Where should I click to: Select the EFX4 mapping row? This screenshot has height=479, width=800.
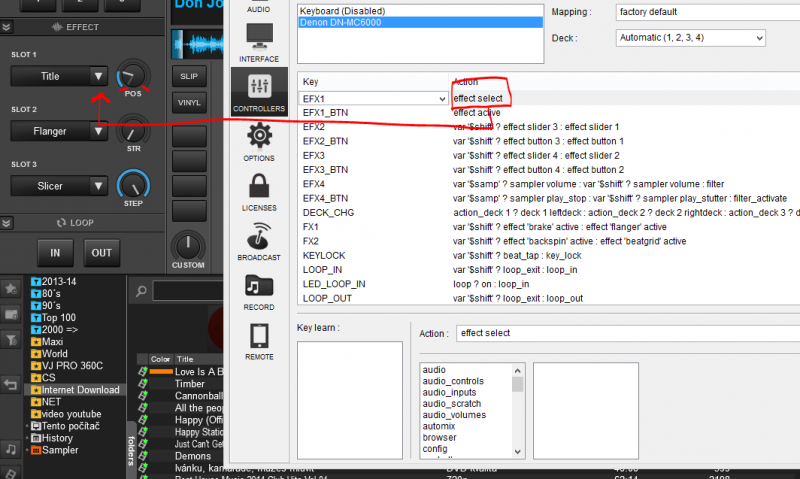549,184
